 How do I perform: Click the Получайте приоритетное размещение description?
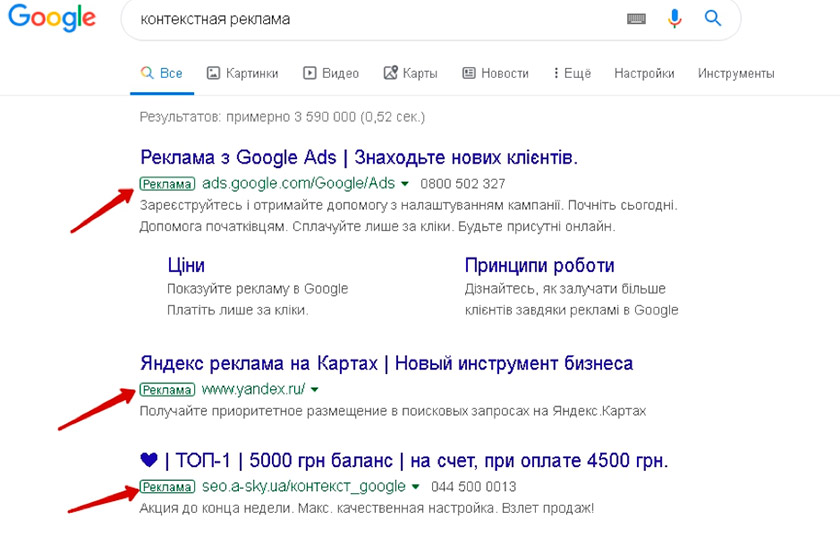[x=393, y=412]
